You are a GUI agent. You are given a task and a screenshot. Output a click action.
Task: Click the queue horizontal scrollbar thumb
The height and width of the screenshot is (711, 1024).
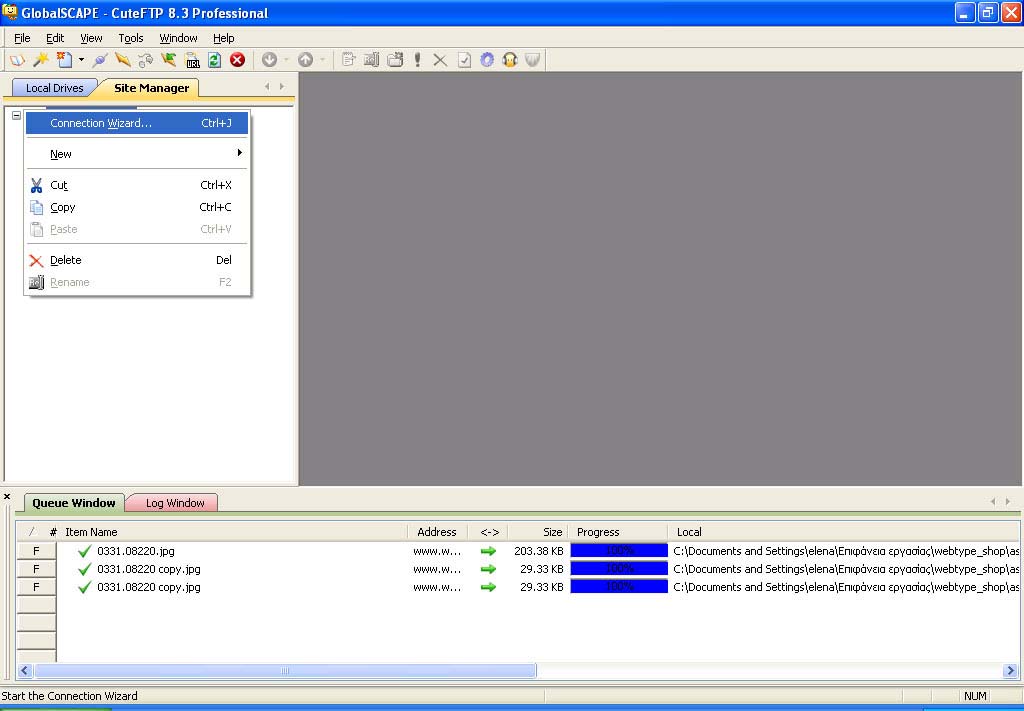coord(285,671)
